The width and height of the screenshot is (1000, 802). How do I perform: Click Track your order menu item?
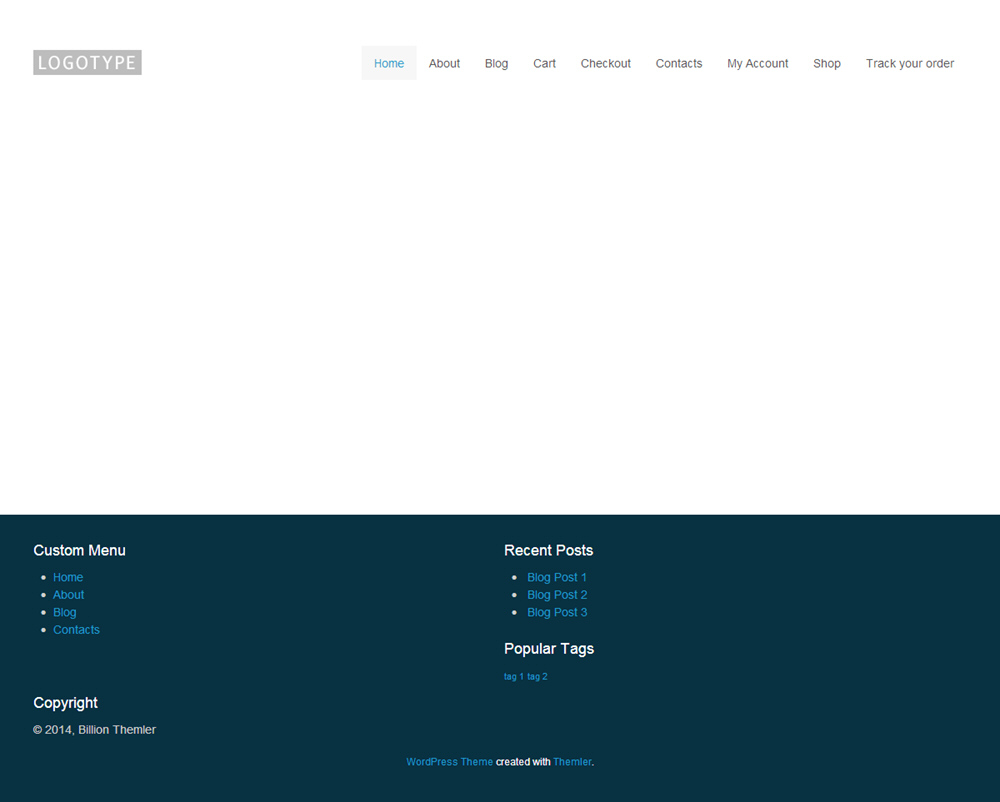909,63
